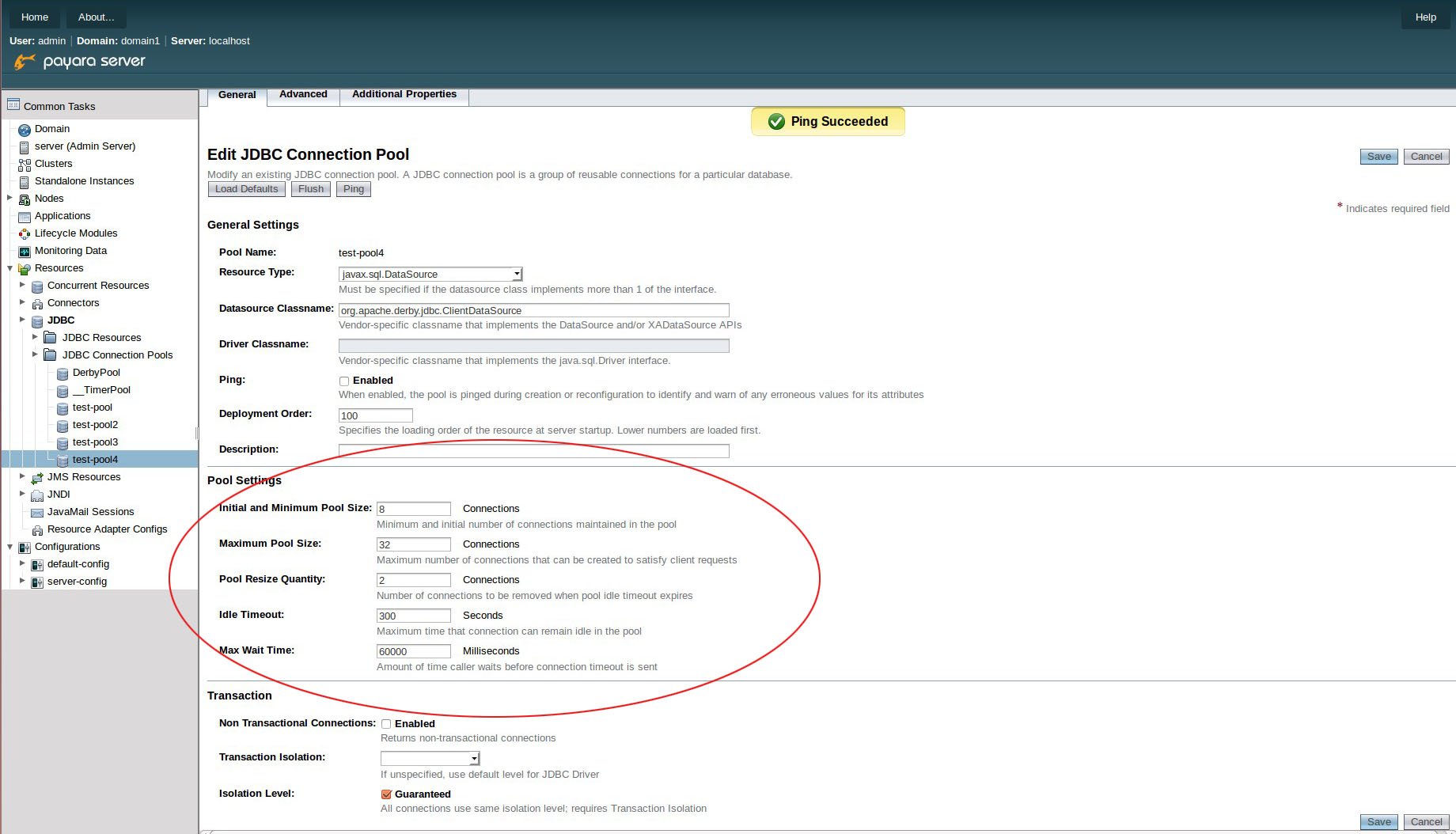1456x834 pixels.
Task: Open the Additional Properties tab
Action: coord(404,94)
